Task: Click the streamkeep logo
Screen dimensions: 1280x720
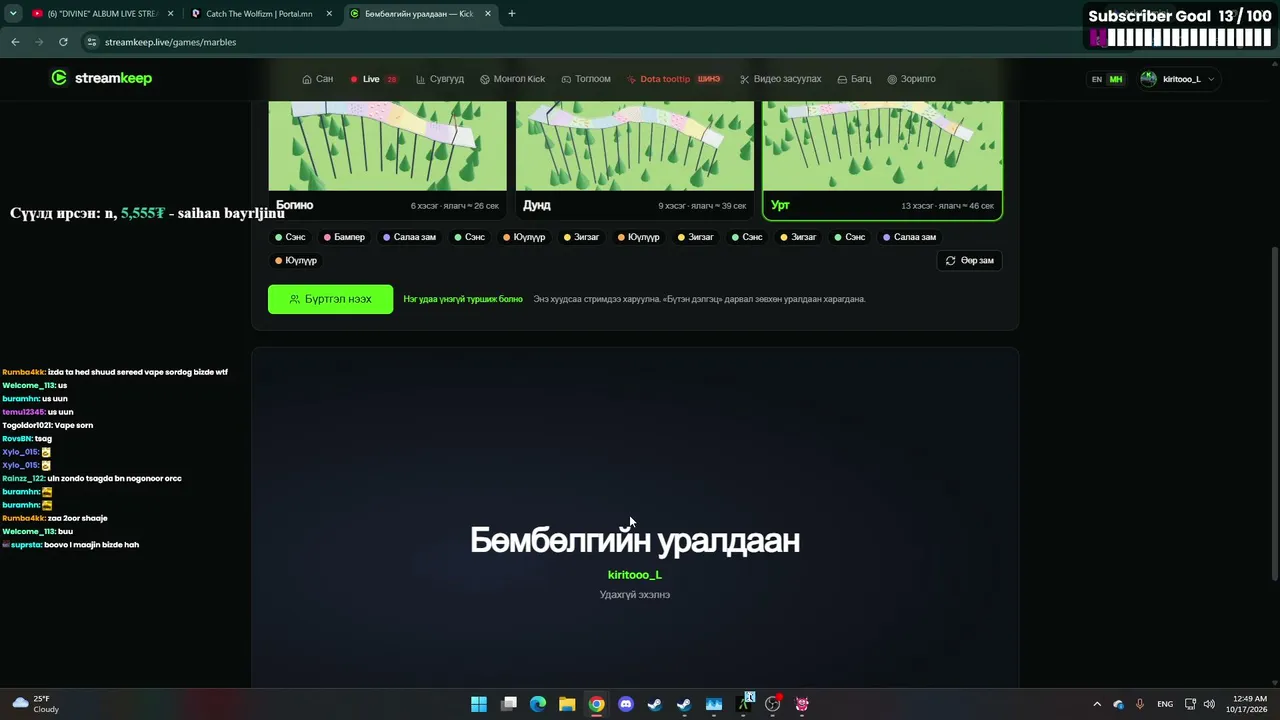Action: coord(102,78)
